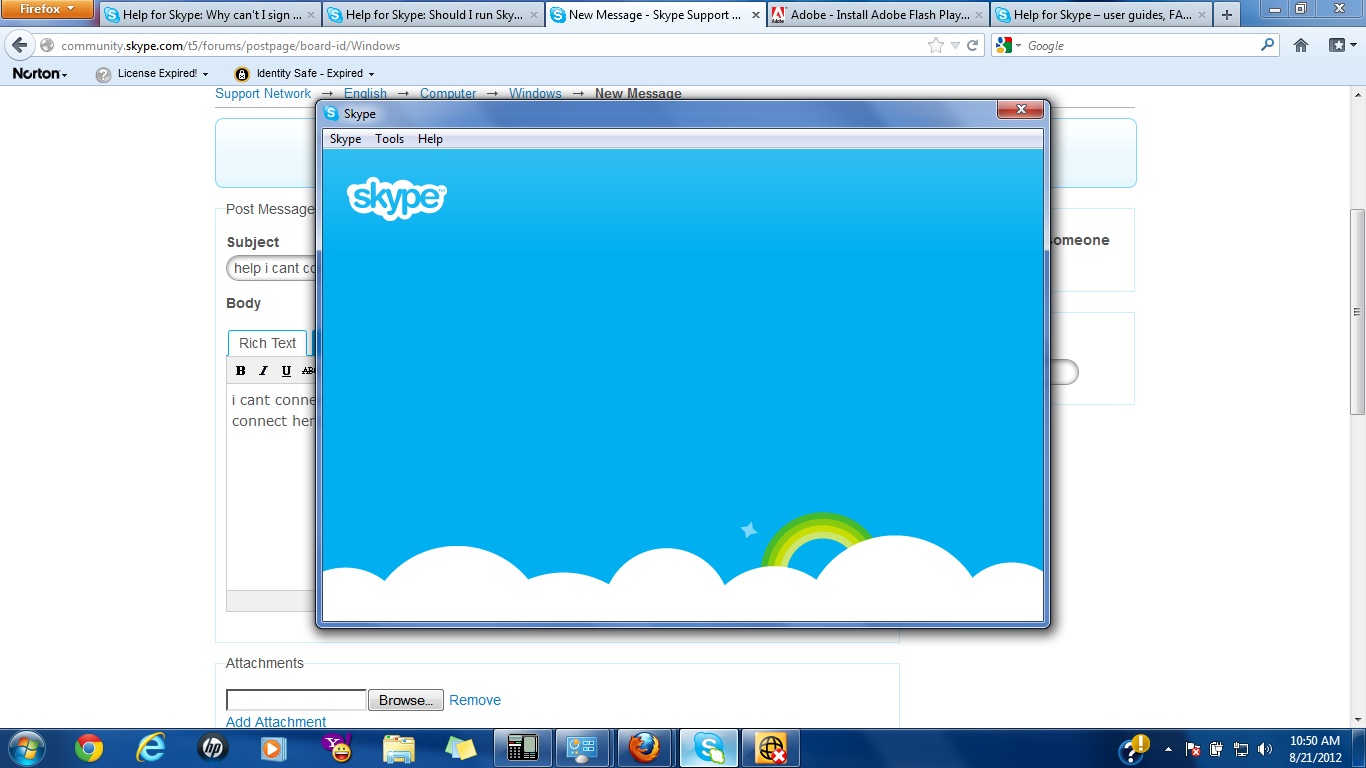
Task: Click the battery power tray icon
Action: pyautogui.click(x=1217, y=749)
